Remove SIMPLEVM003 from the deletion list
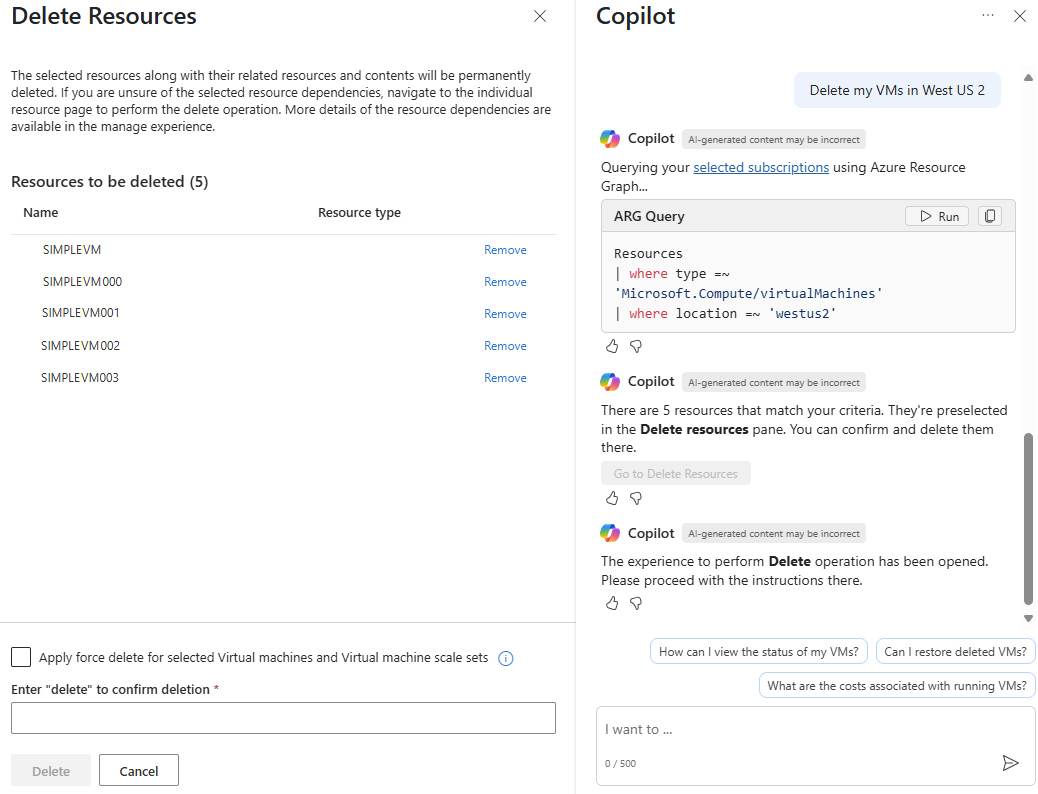Viewport: 1038px width, 794px height. 505,378
